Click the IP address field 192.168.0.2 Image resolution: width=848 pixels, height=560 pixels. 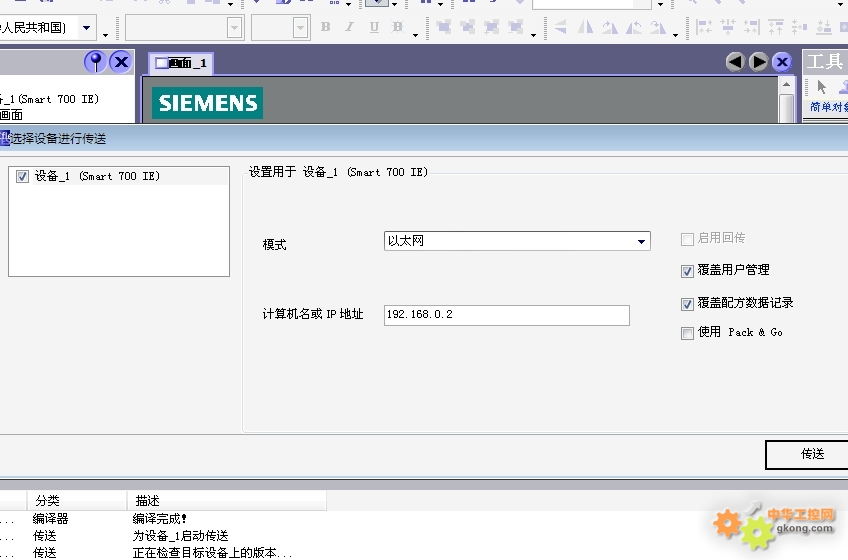(x=506, y=315)
